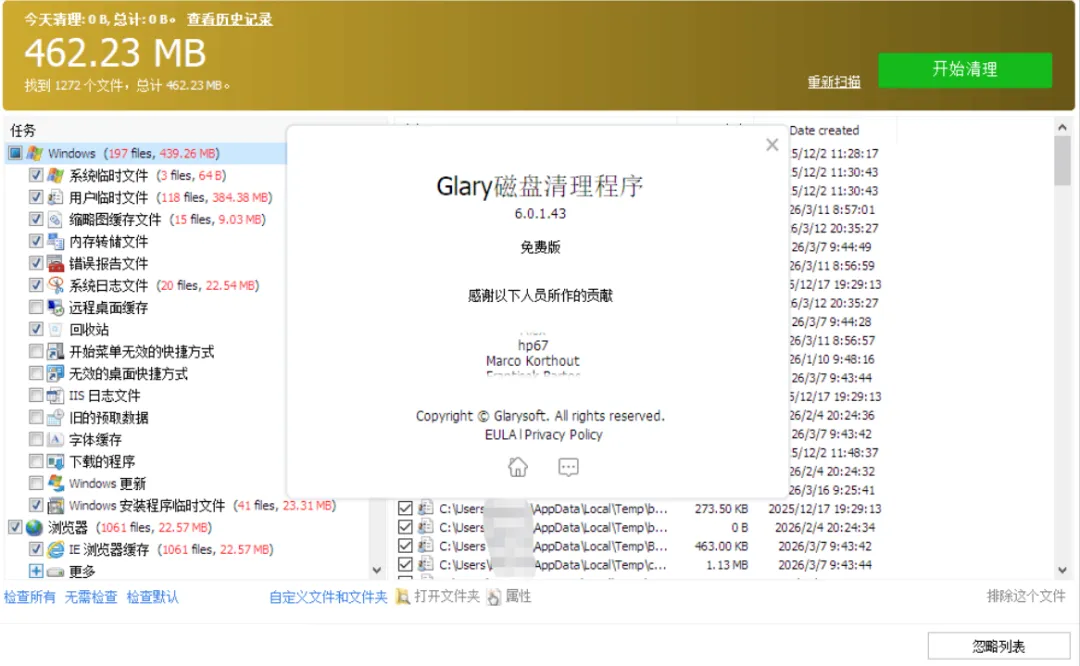The width and height of the screenshot is (1080, 666).
Task: Click the 浏览器 globe icon
Action: pos(34,528)
